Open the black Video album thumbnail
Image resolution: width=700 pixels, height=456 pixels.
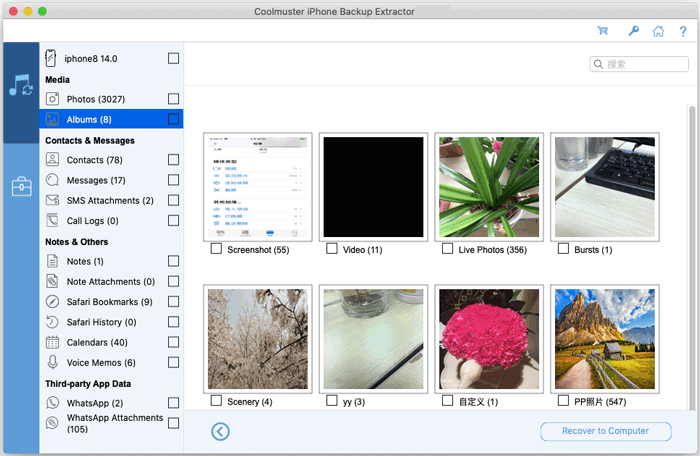373,187
